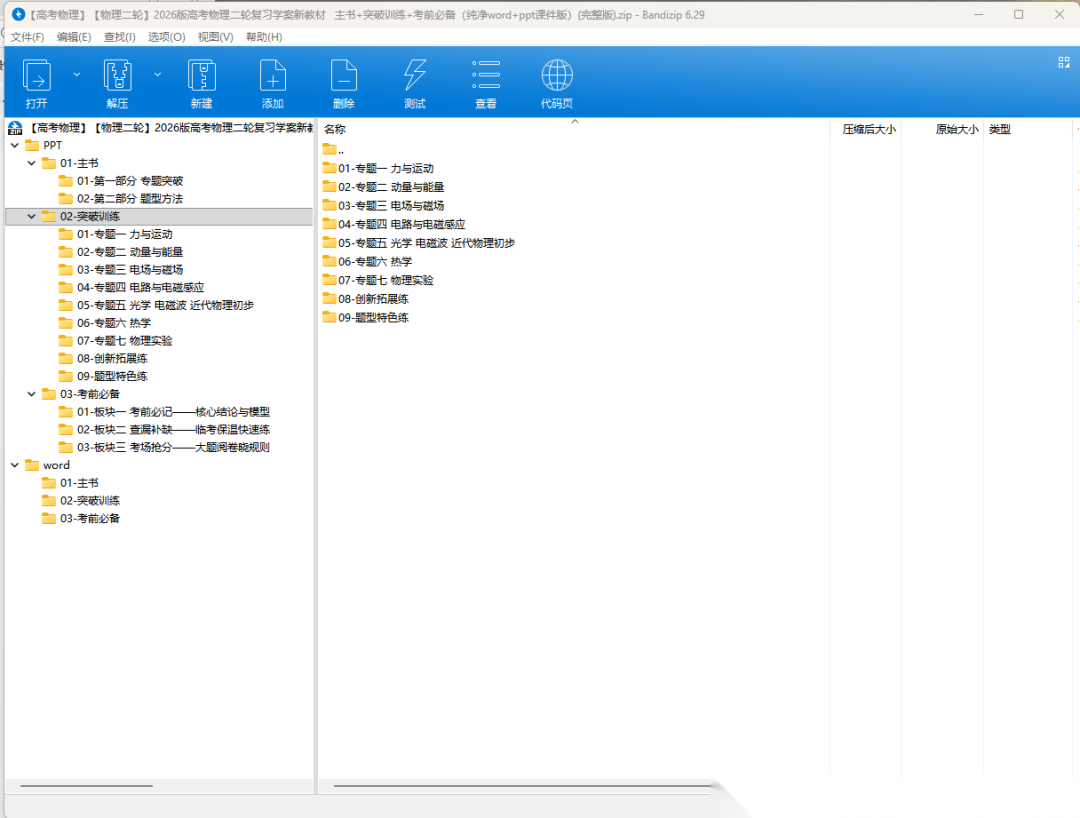This screenshot has width=1080, height=818.
Task: Click the View (查看) list icon
Action: tap(486, 77)
